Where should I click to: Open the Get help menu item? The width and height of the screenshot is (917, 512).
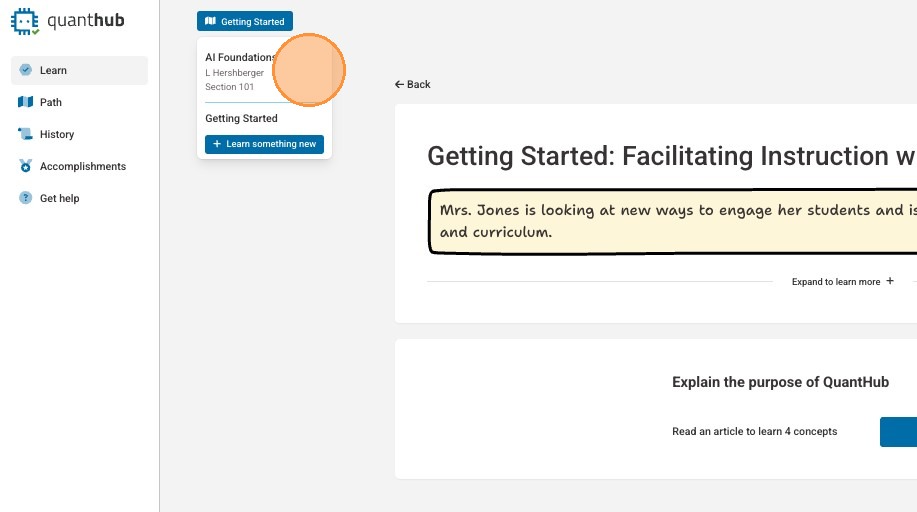[x=60, y=198]
